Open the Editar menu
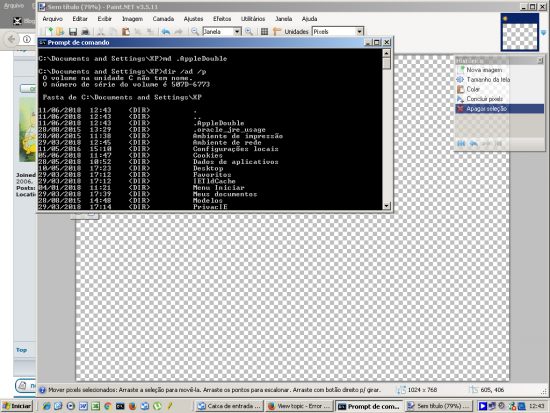This screenshot has width=550, height=413. point(80,19)
